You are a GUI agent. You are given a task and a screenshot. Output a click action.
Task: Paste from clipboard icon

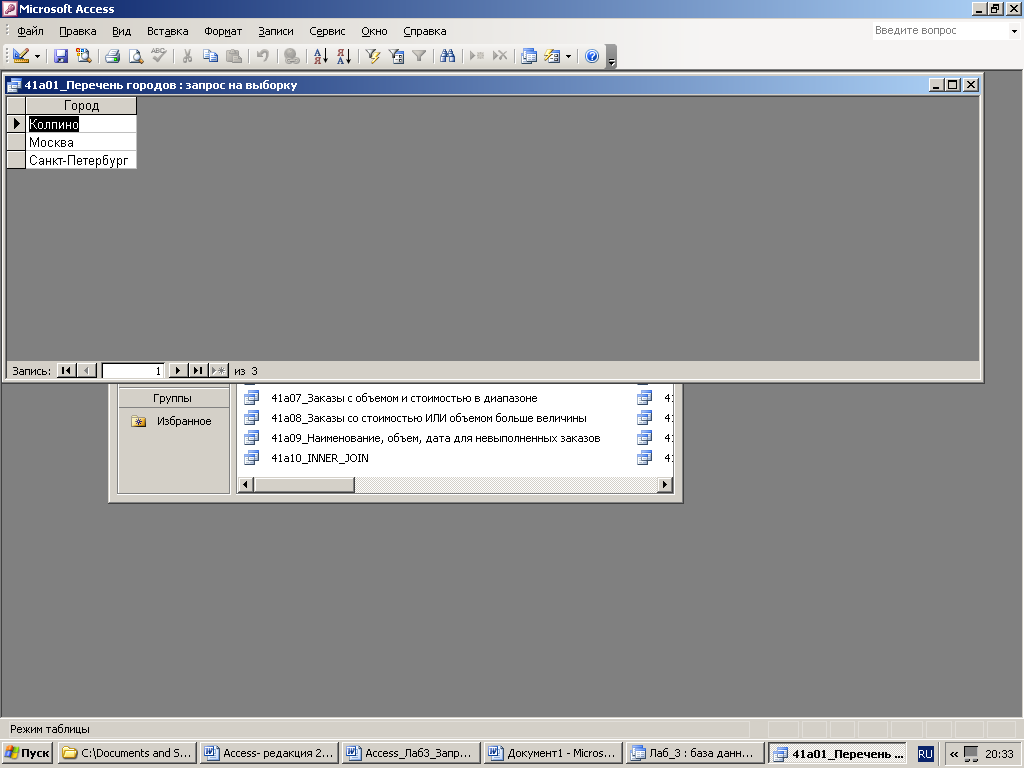click(x=233, y=56)
